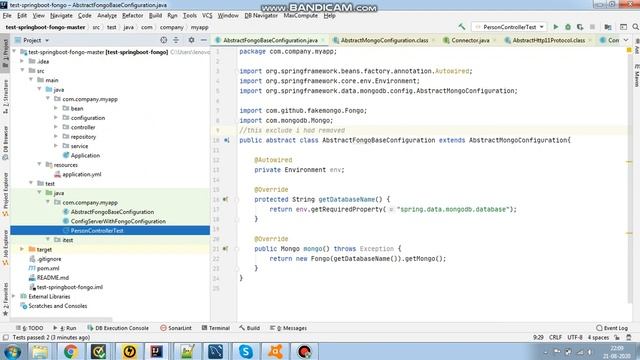This screenshot has height=360, width=640.
Task: Open the TODO tool window
Action: click(x=29, y=328)
